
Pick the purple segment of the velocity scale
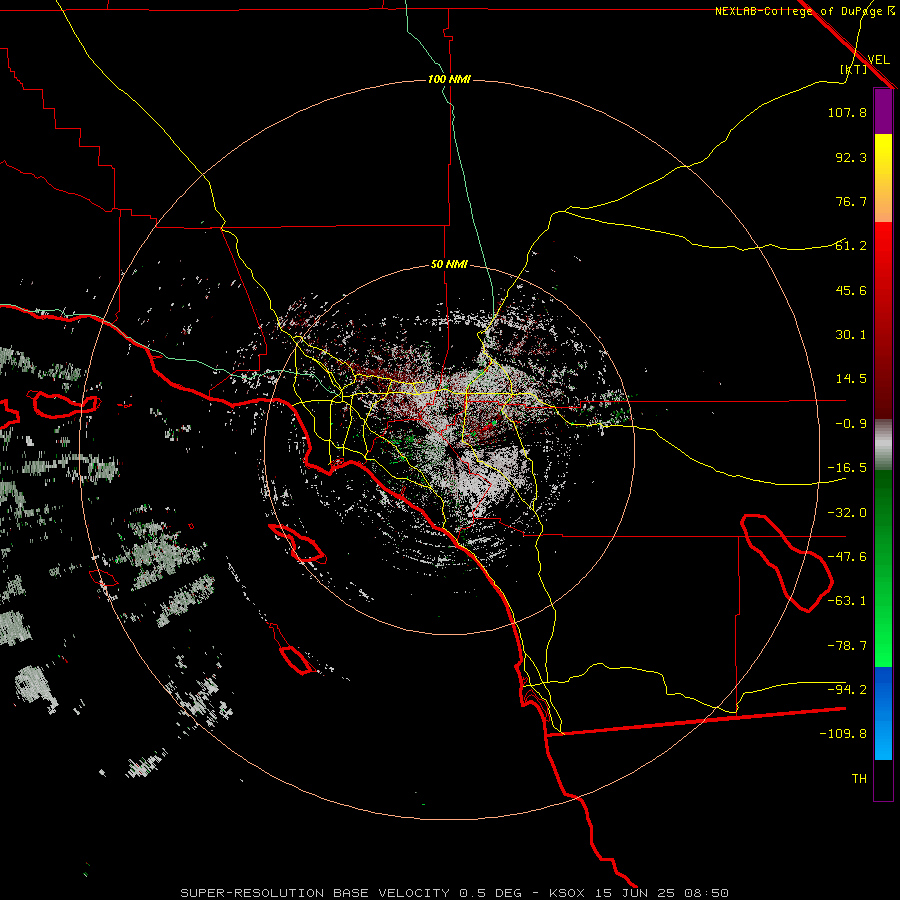pos(883,111)
